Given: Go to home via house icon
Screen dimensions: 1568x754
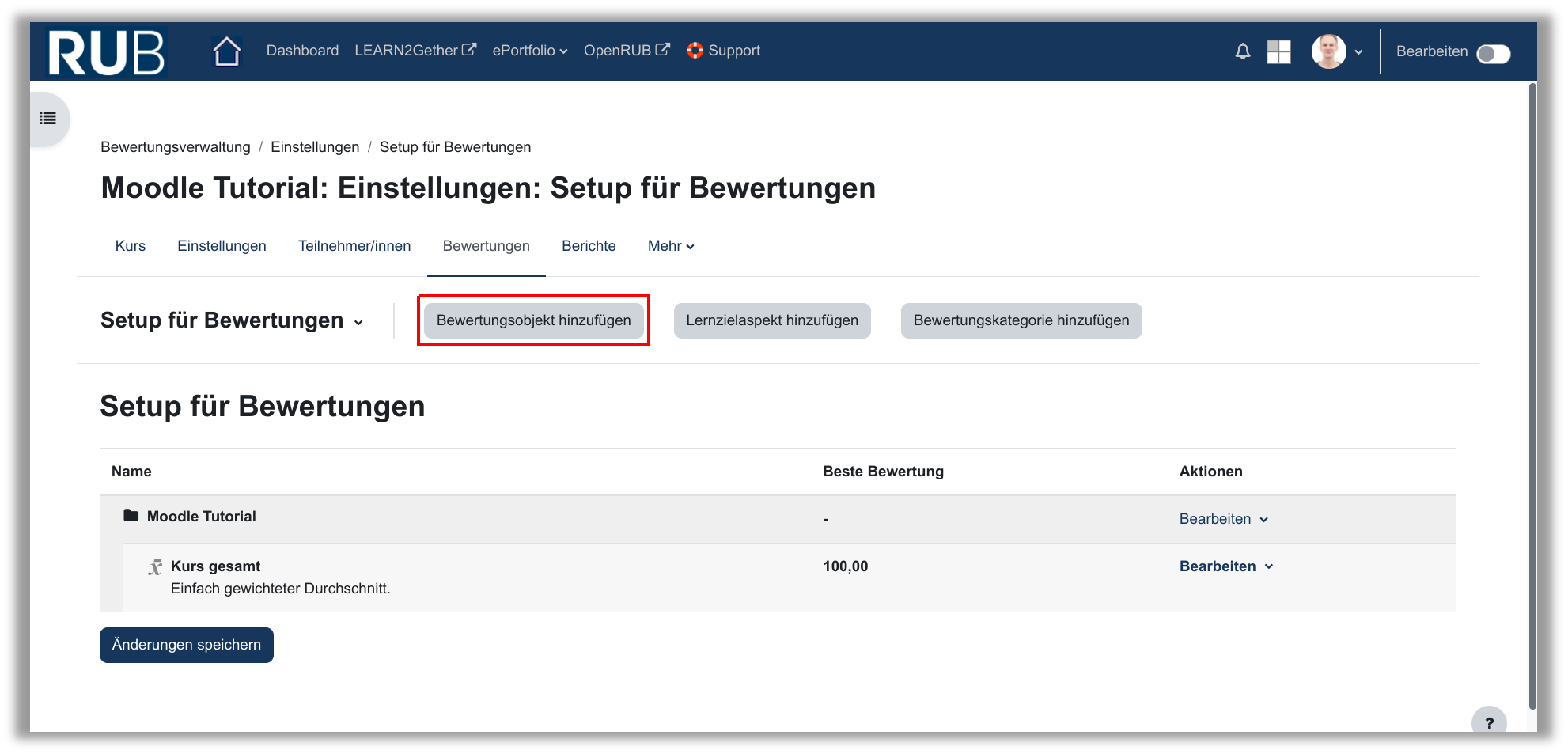Looking at the screenshot, I should coord(226,51).
